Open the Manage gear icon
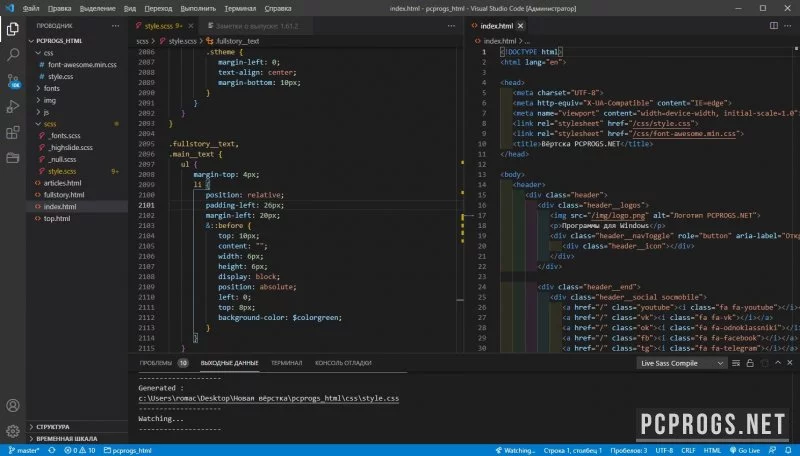The width and height of the screenshot is (800, 456). tap(13, 431)
